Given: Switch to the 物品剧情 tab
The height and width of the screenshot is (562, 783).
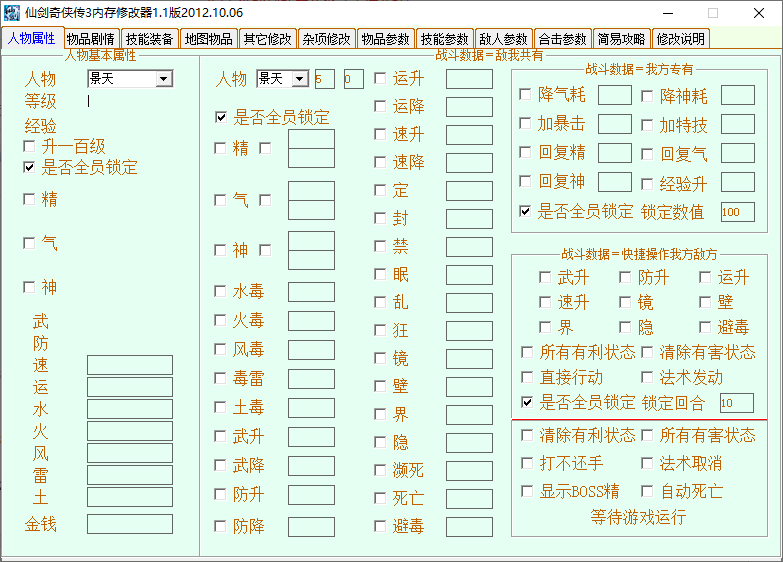Looking at the screenshot, I should [90, 38].
